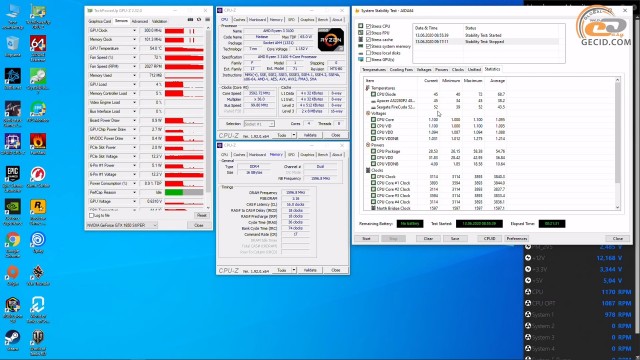Click PerfCap Reason green bar graph

click(184, 192)
